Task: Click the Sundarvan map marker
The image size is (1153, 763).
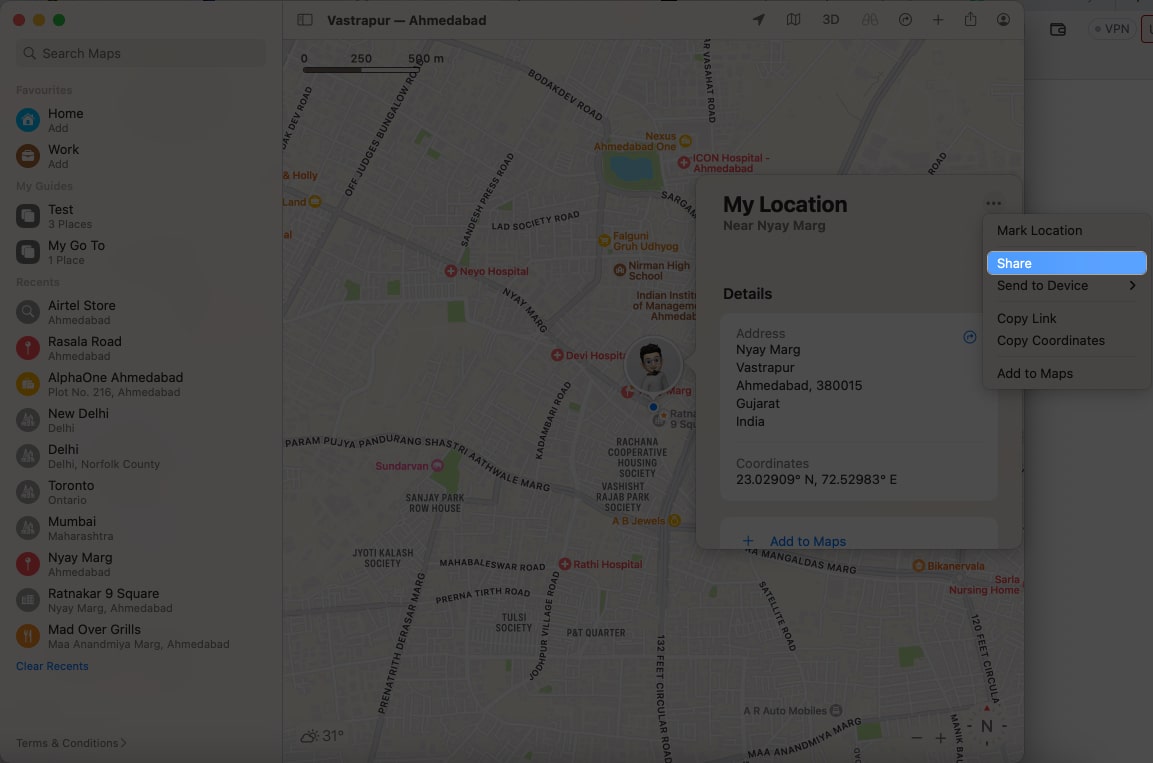Action: (x=438, y=465)
